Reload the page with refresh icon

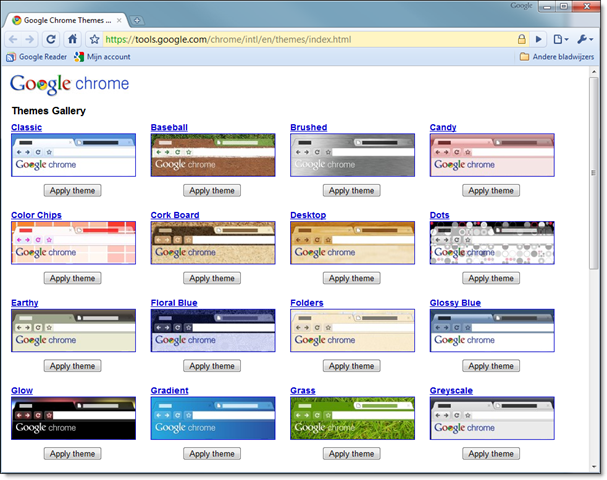point(51,39)
